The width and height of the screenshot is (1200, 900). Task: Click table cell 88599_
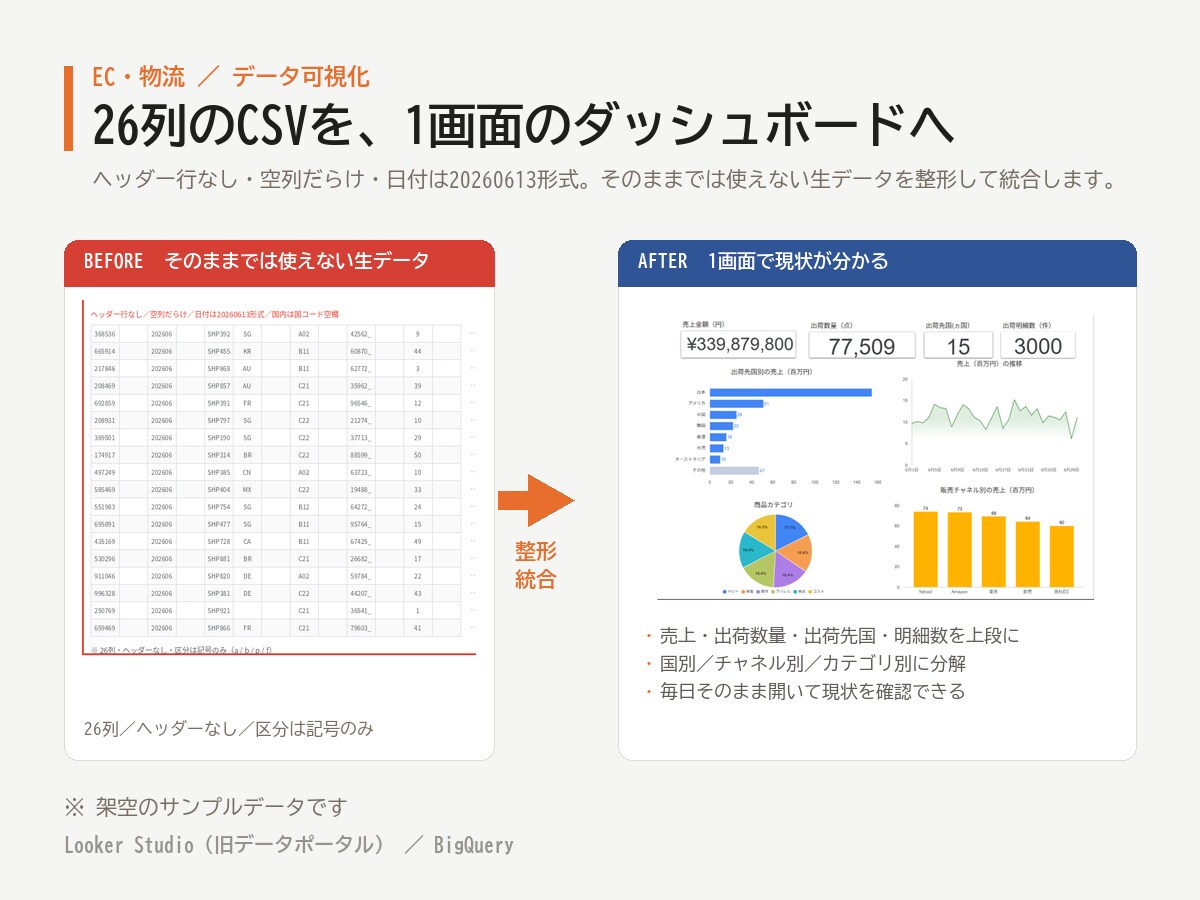tap(360, 455)
